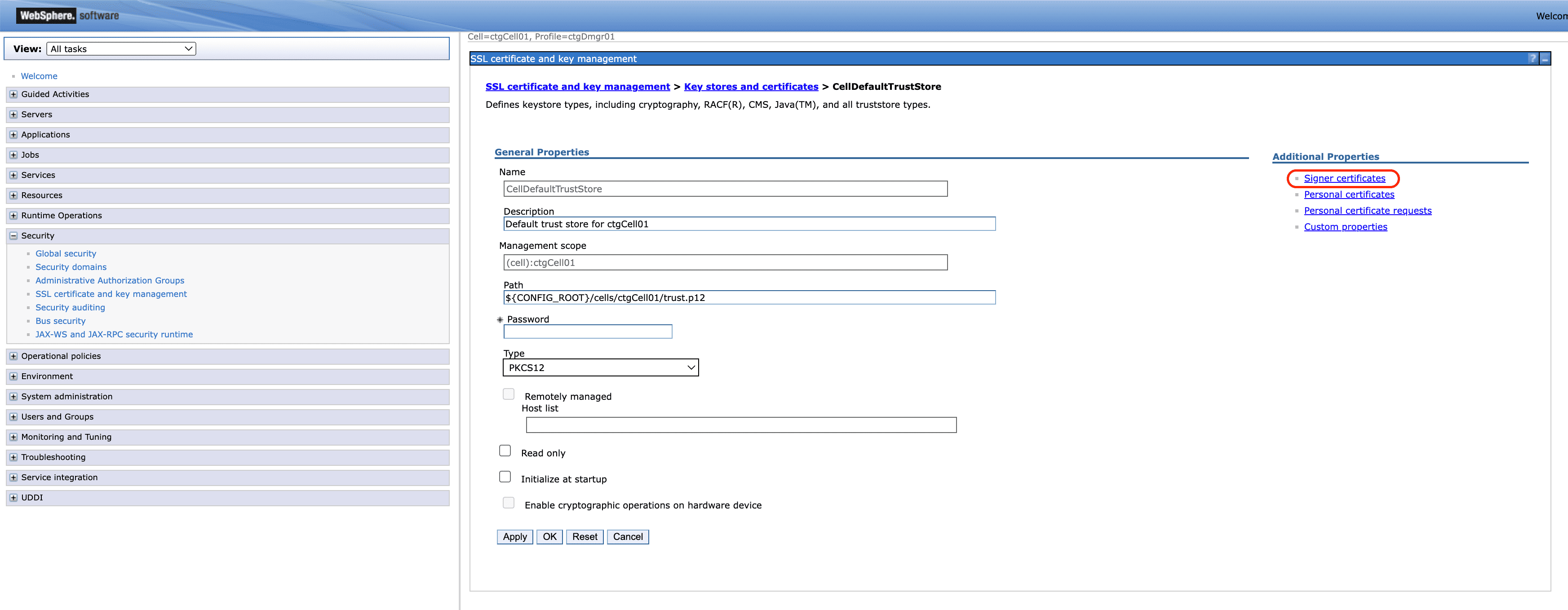Click Key stores and certificates breadcrumb

(751, 86)
